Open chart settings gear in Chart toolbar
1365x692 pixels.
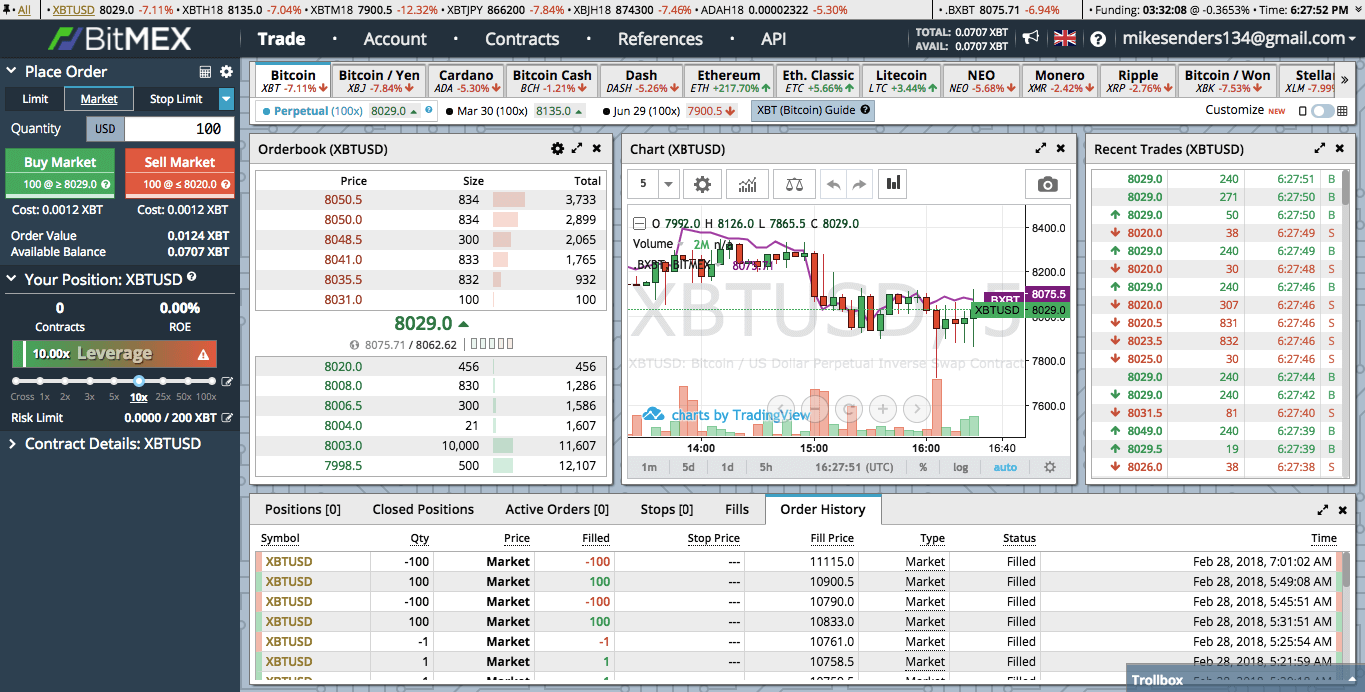[x=703, y=184]
